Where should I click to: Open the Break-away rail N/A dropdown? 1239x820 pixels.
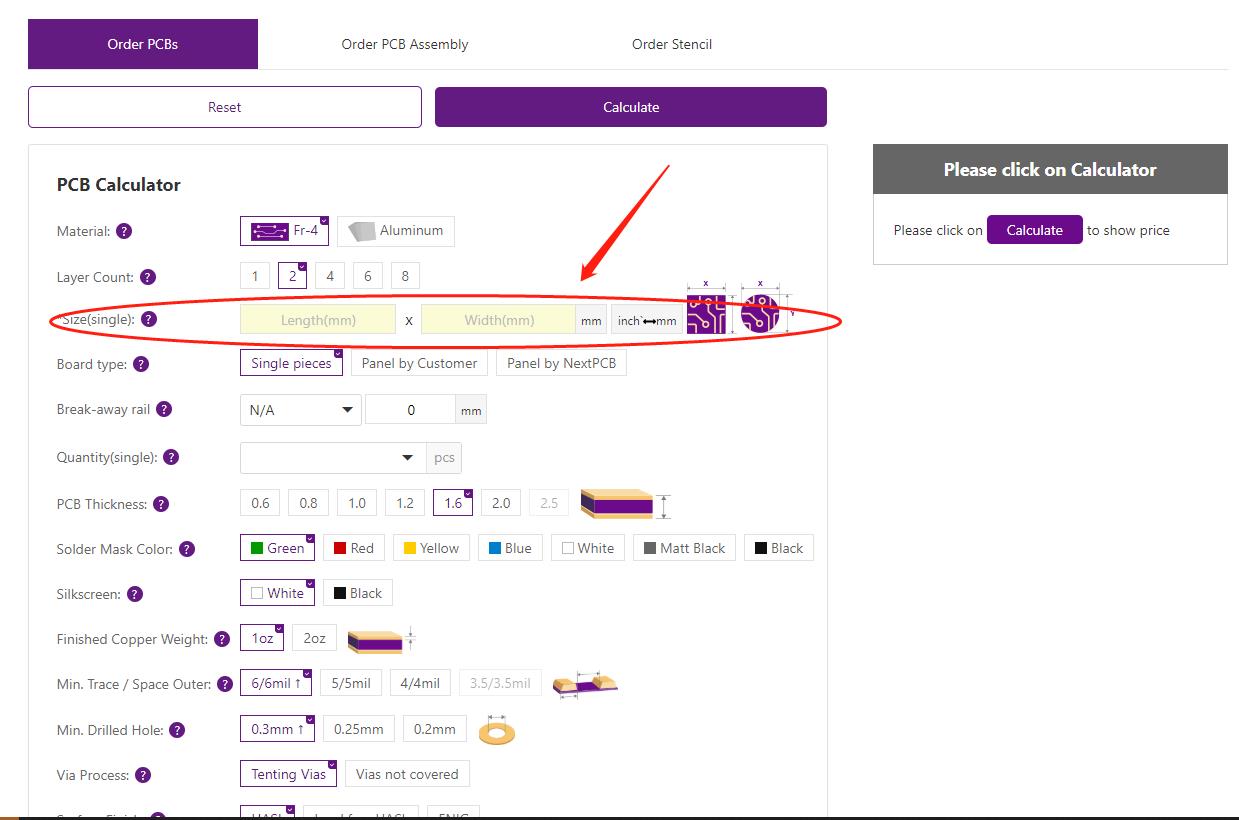(301, 410)
